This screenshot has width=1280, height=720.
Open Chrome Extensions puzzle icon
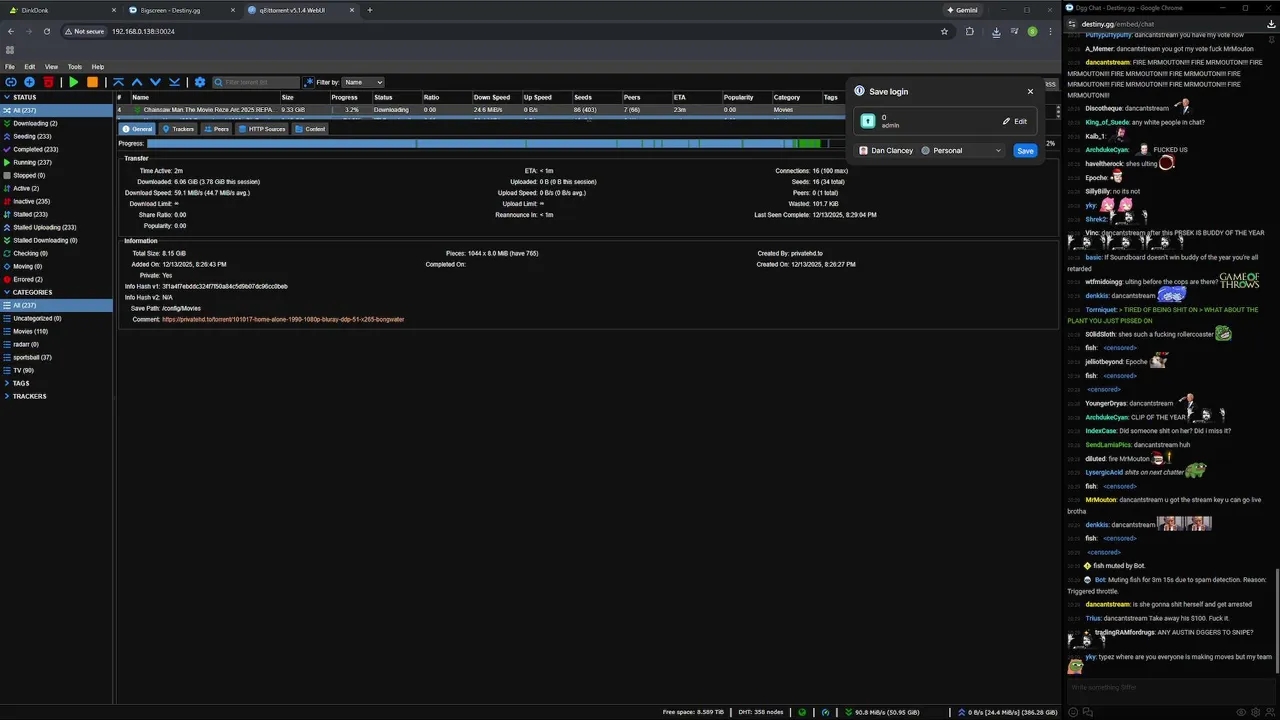click(969, 31)
